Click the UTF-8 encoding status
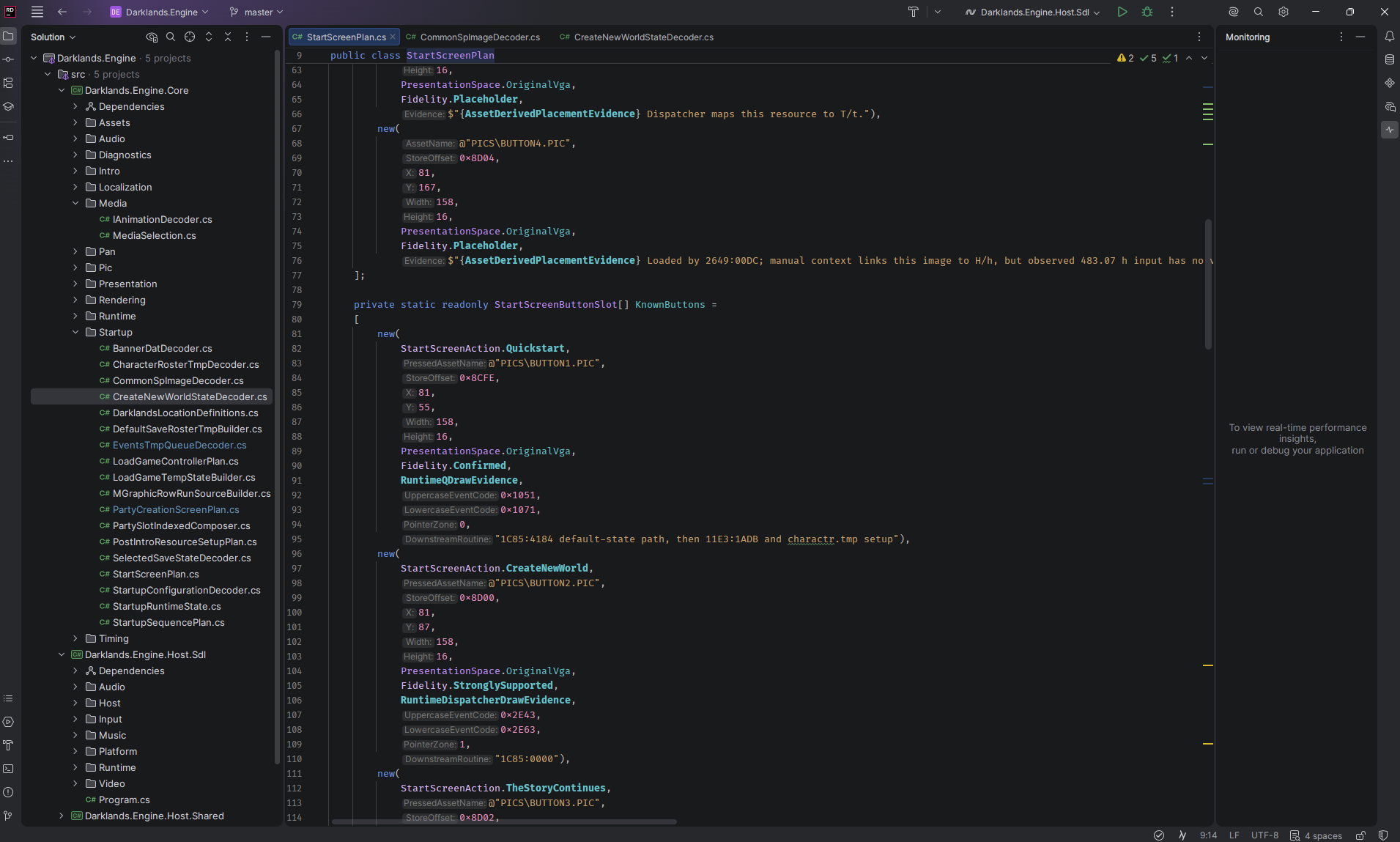The height and width of the screenshot is (842, 1400). [1265, 835]
